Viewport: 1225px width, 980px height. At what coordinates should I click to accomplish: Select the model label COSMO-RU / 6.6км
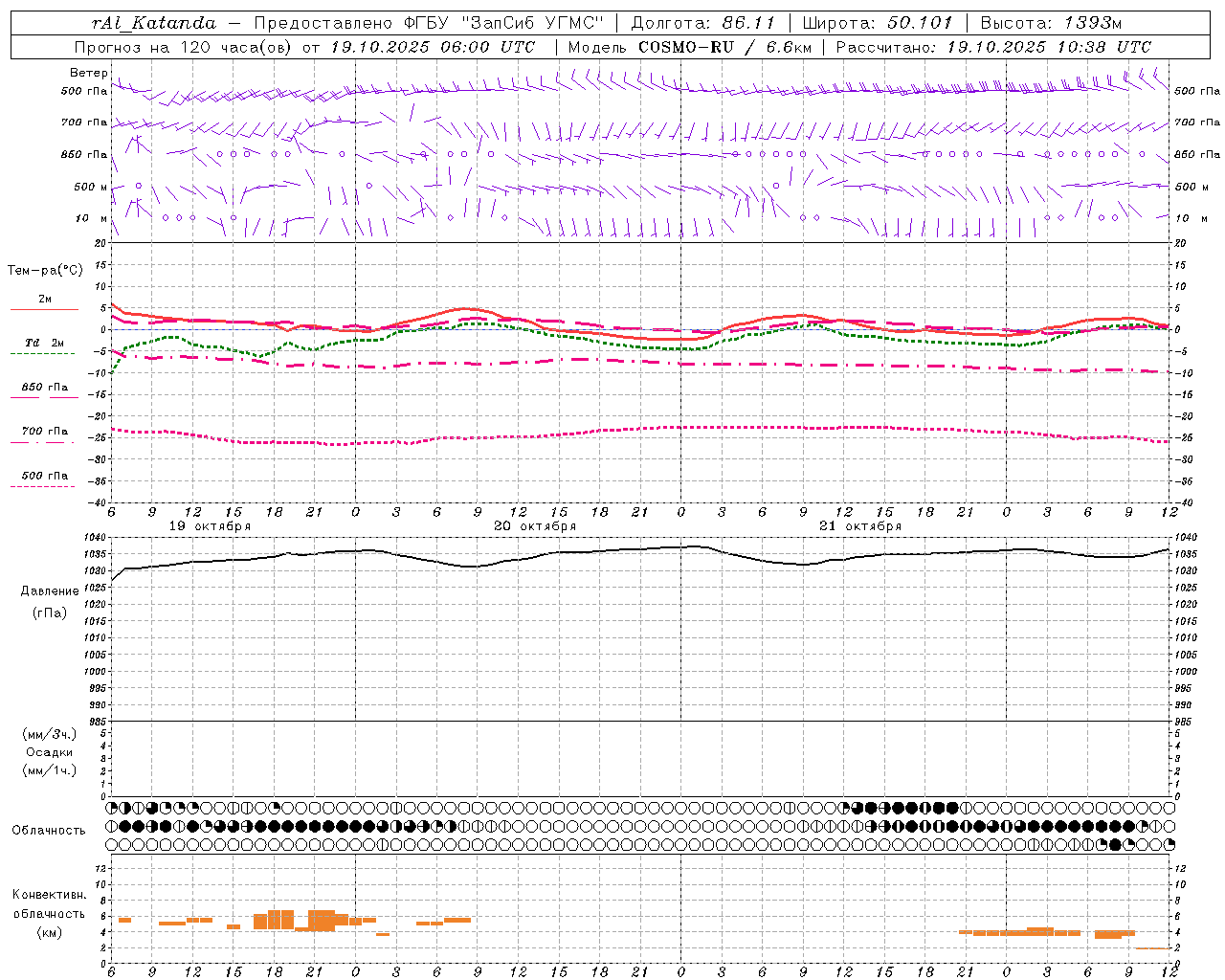click(724, 47)
